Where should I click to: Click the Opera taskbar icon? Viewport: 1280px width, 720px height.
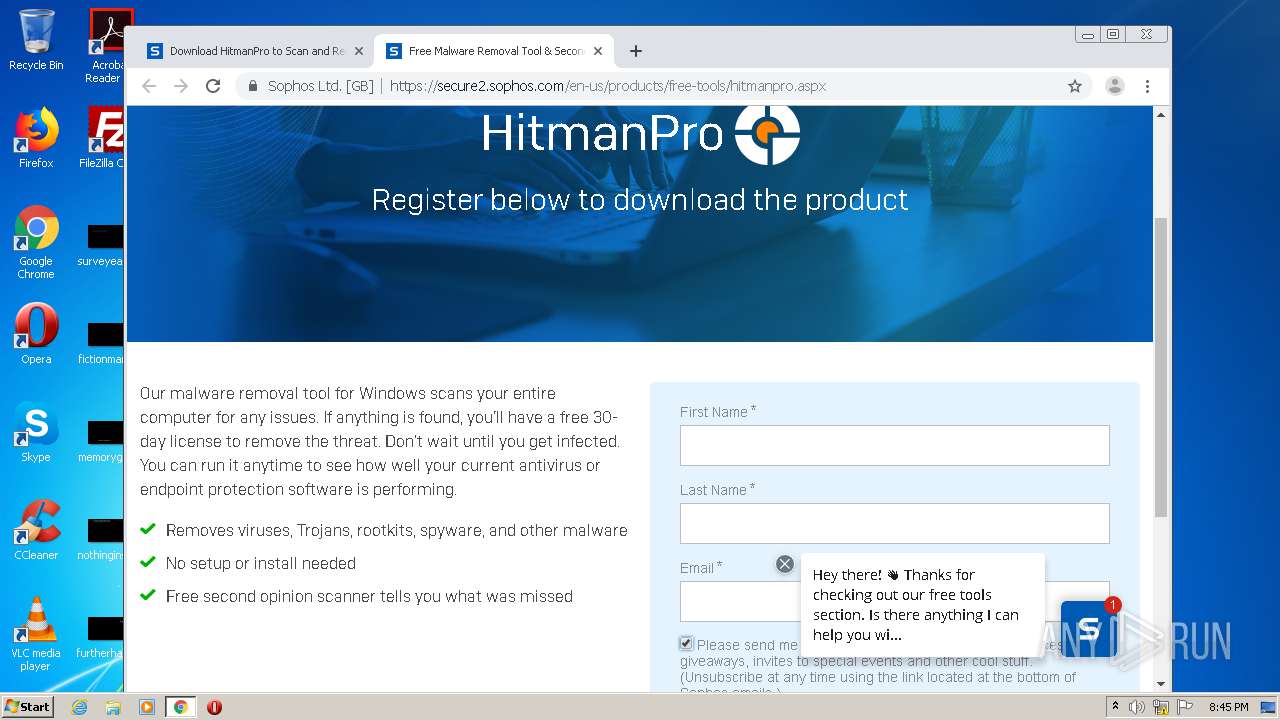pos(214,707)
